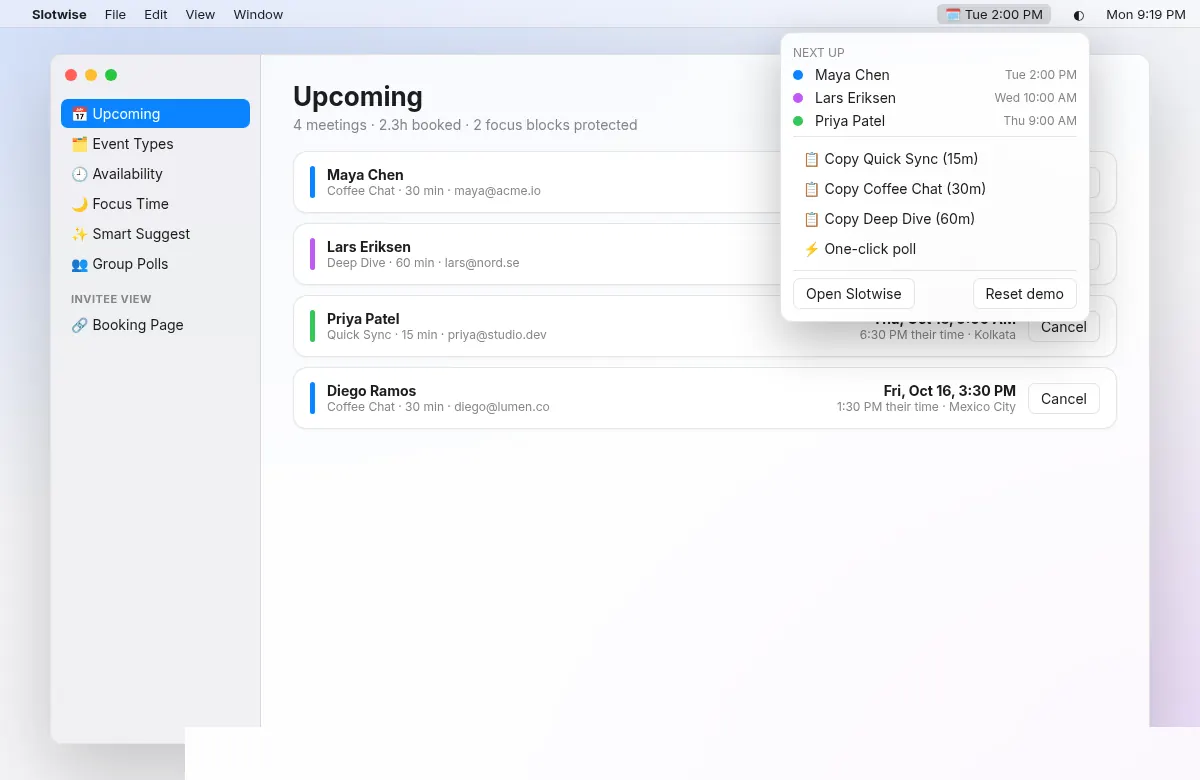Click the clipboard icon beside Copy Deep Dive
Image resolution: width=1200 pixels, height=780 pixels.
click(812, 219)
